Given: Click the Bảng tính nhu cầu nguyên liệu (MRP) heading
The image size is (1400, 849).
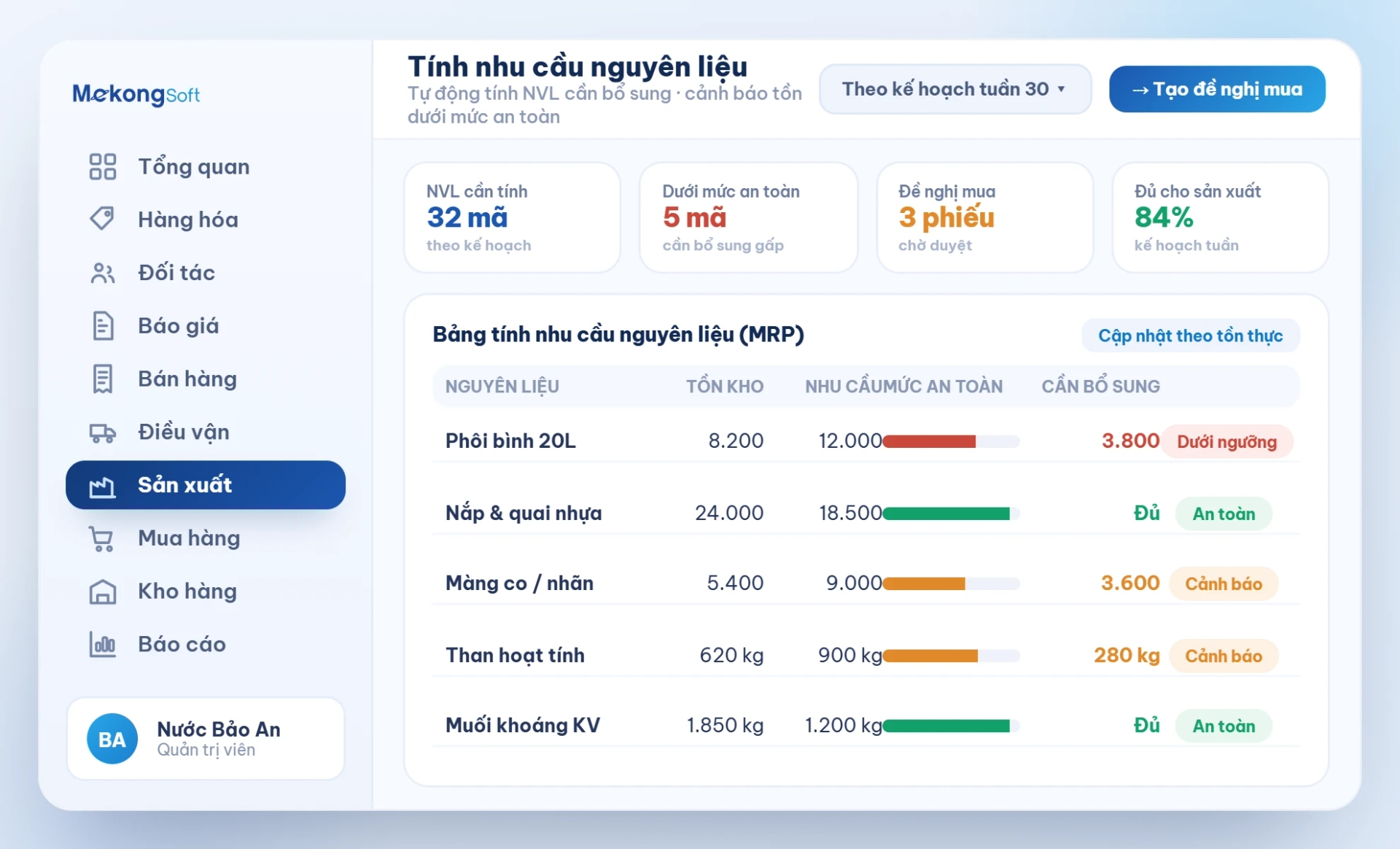Looking at the screenshot, I should click(618, 335).
